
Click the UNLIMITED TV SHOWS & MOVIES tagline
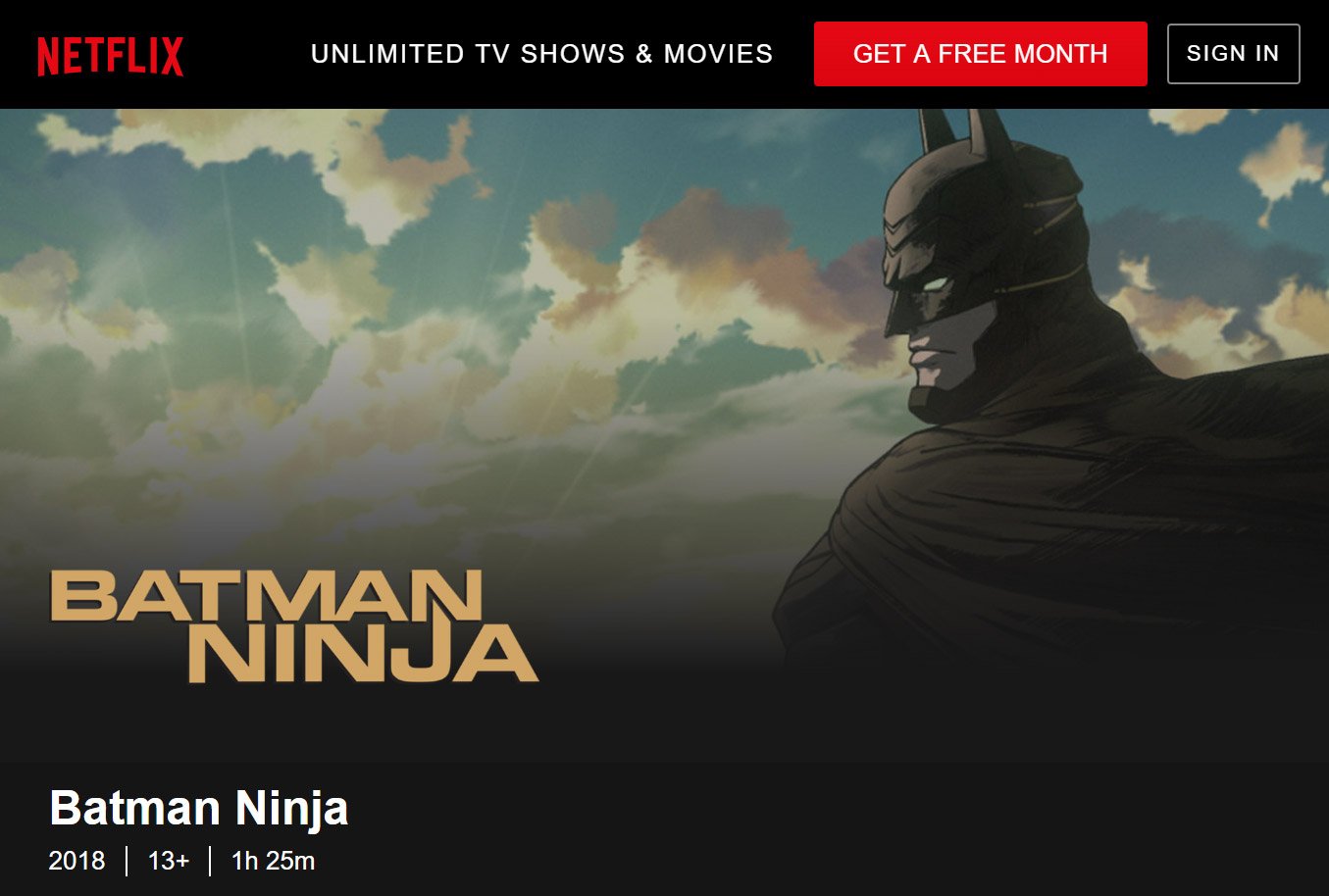tap(541, 54)
